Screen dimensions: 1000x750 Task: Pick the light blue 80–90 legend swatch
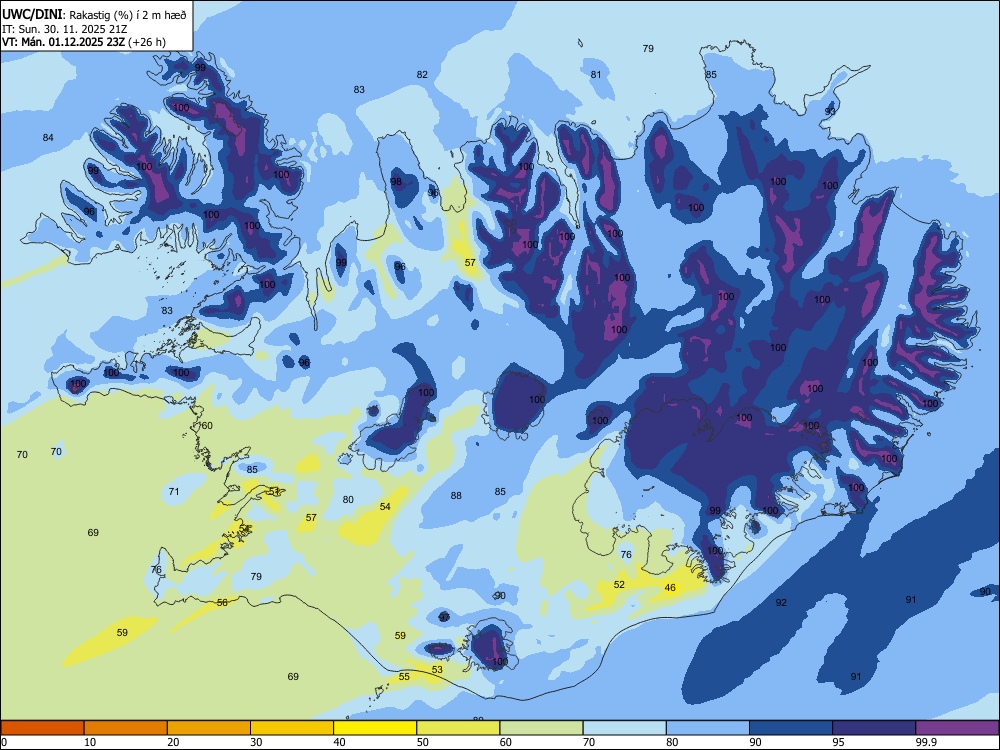[x=708, y=728]
